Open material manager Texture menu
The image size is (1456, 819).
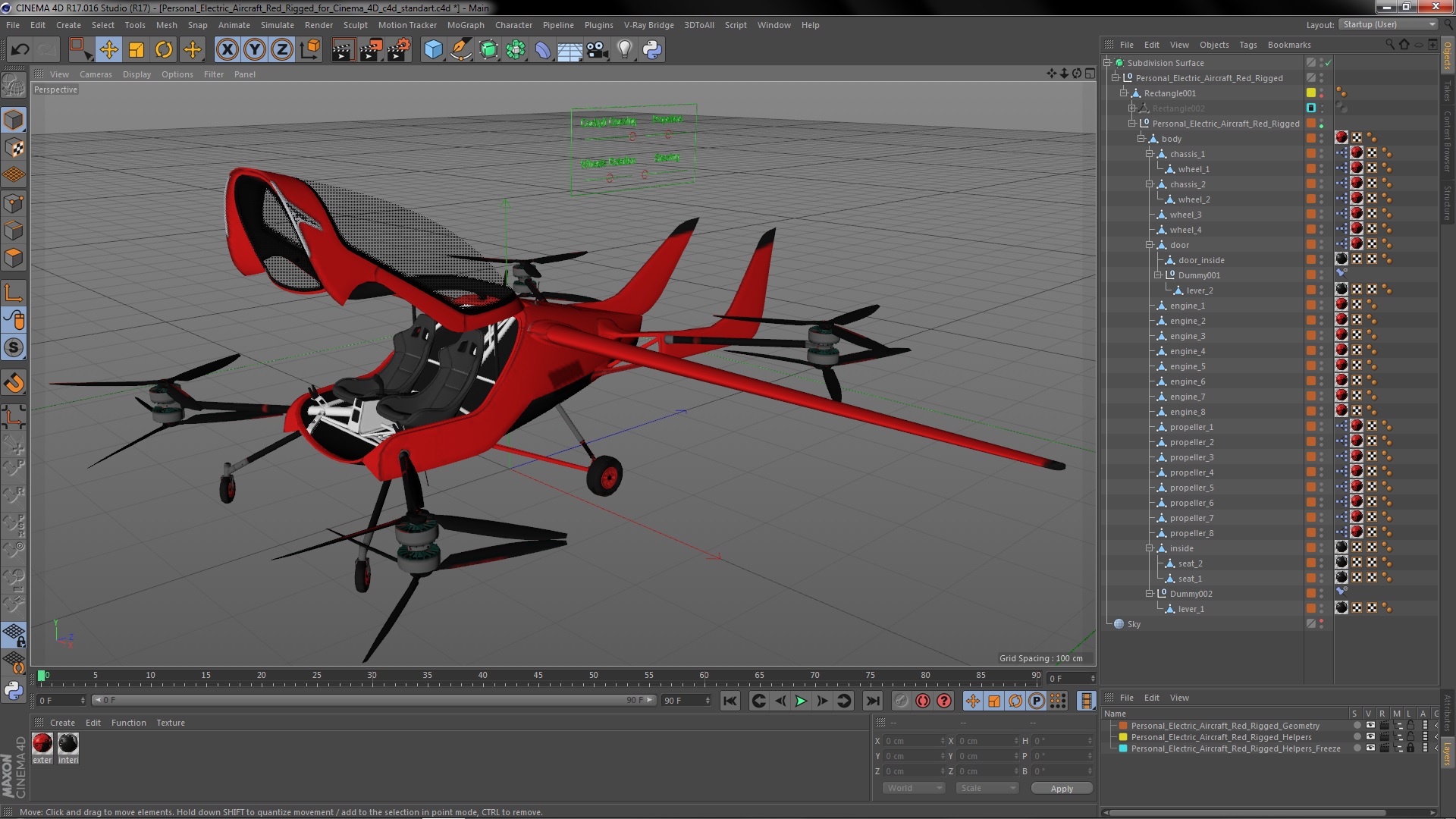pyautogui.click(x=171, y=723)
